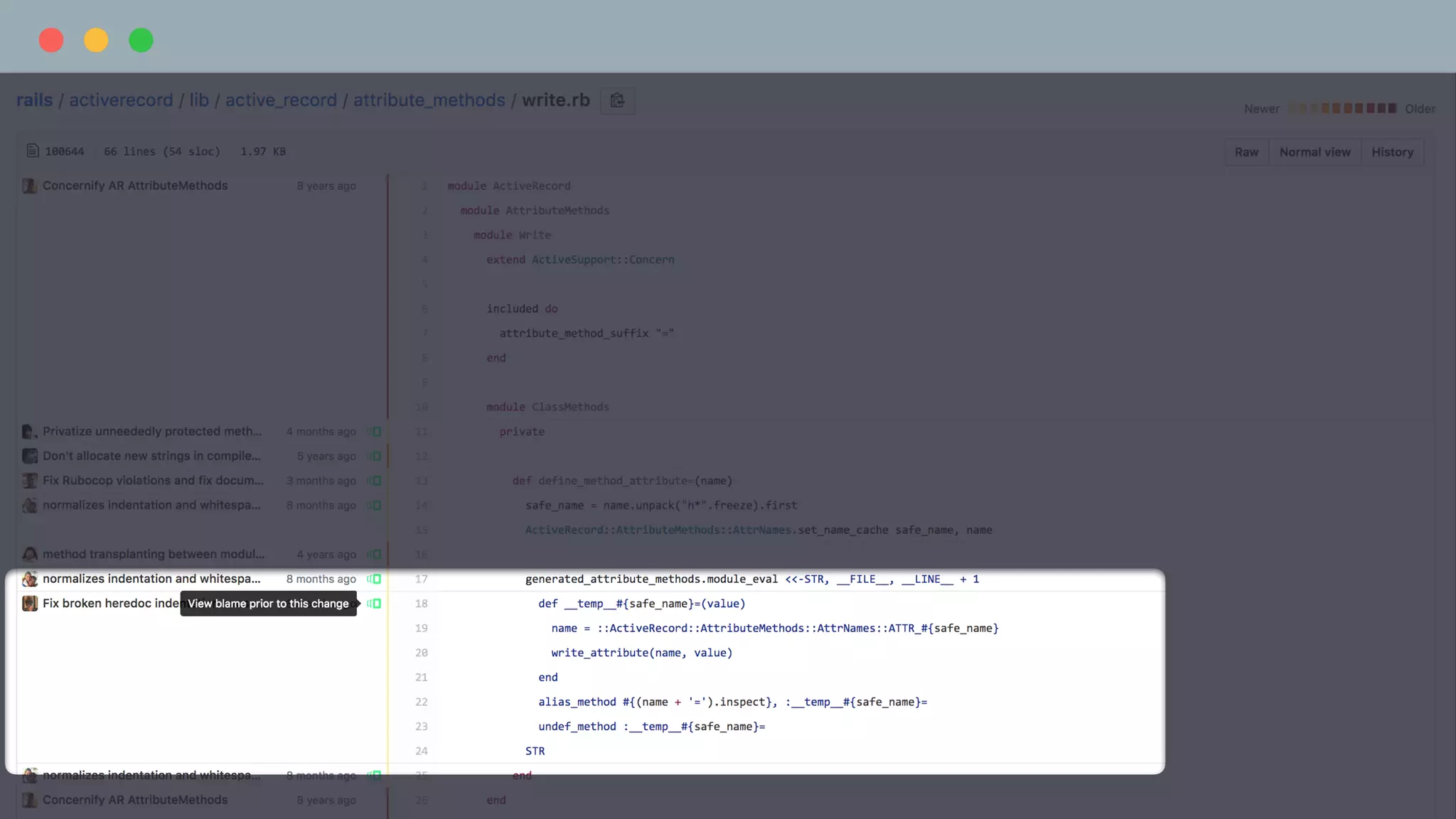The width and height of the screenshot is (1456, 819).
Task: View blame prior to 'method transplanting' commit
Action: tap(375, 555)
